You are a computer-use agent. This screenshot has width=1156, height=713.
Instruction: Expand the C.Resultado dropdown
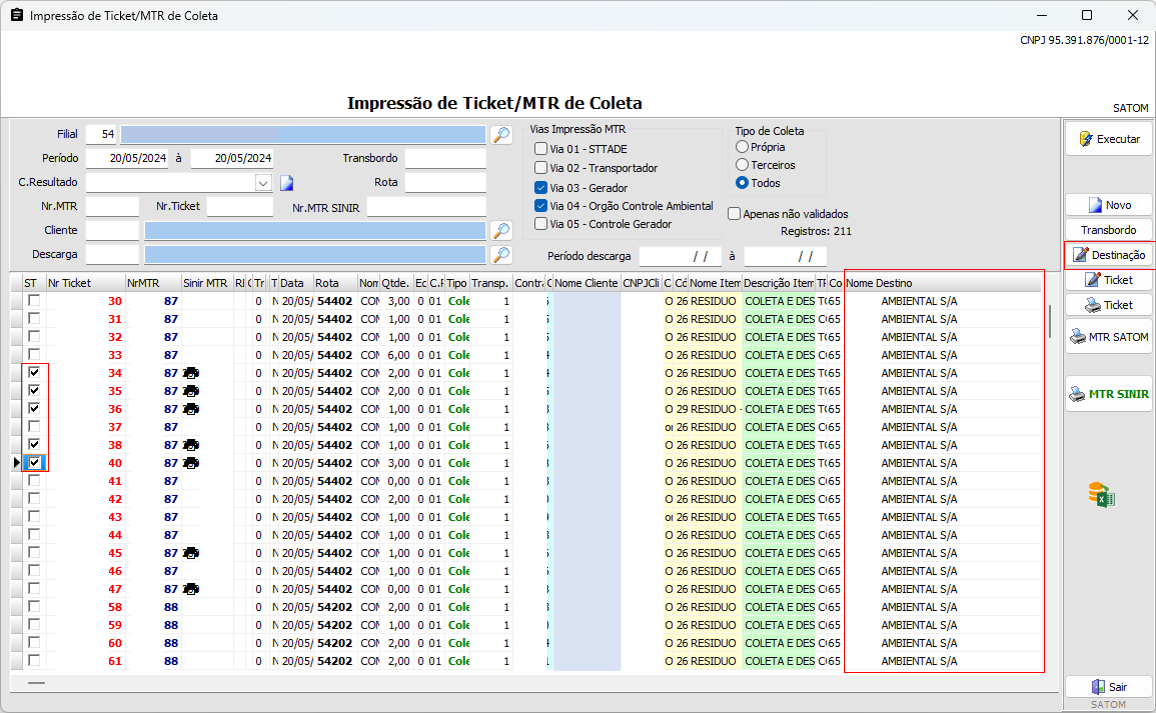click(x=263, y=183)
